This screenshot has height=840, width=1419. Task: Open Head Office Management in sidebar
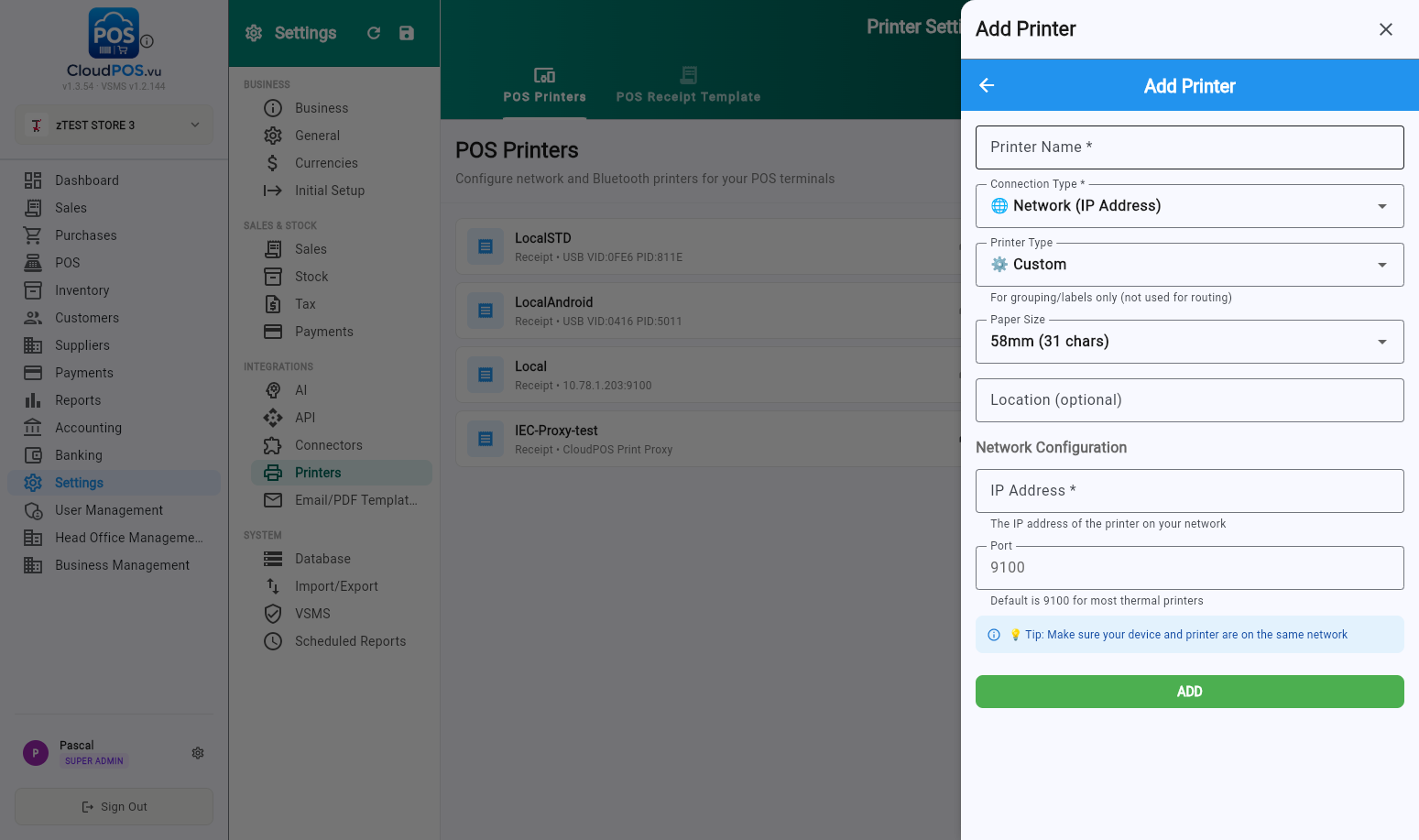click(x=114, y=538)
